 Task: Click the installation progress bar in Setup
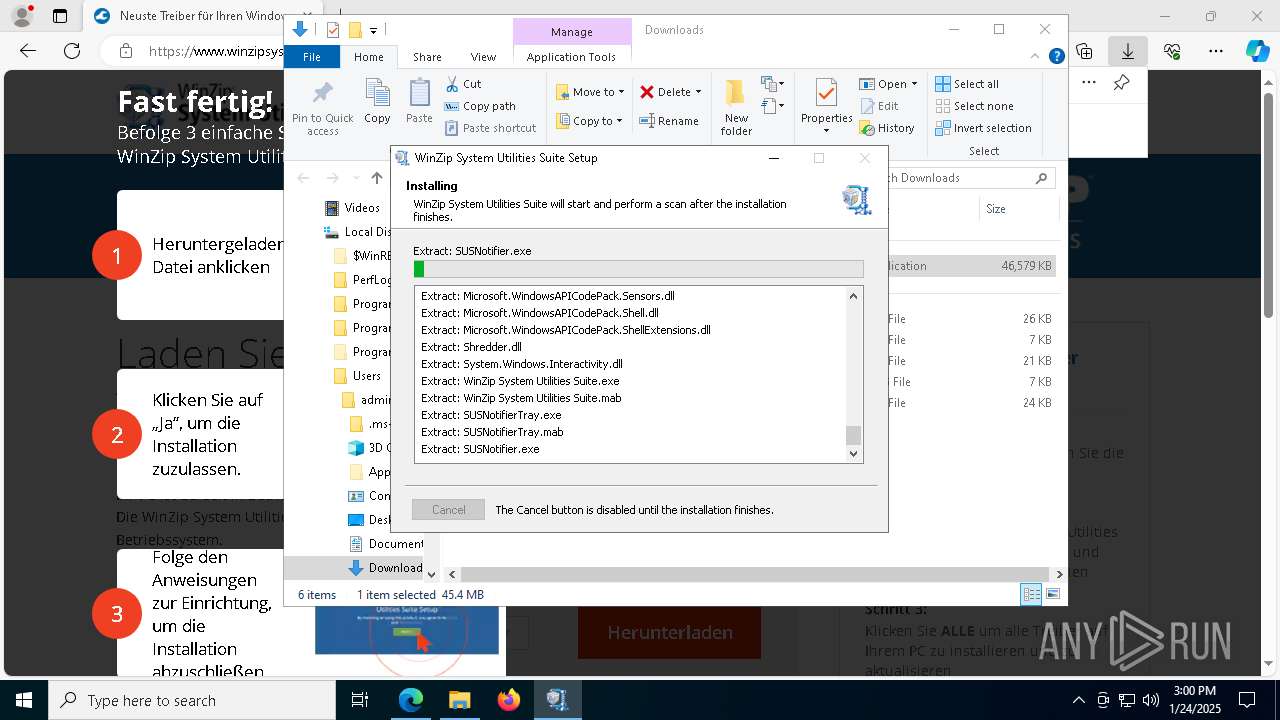point(638,269)
